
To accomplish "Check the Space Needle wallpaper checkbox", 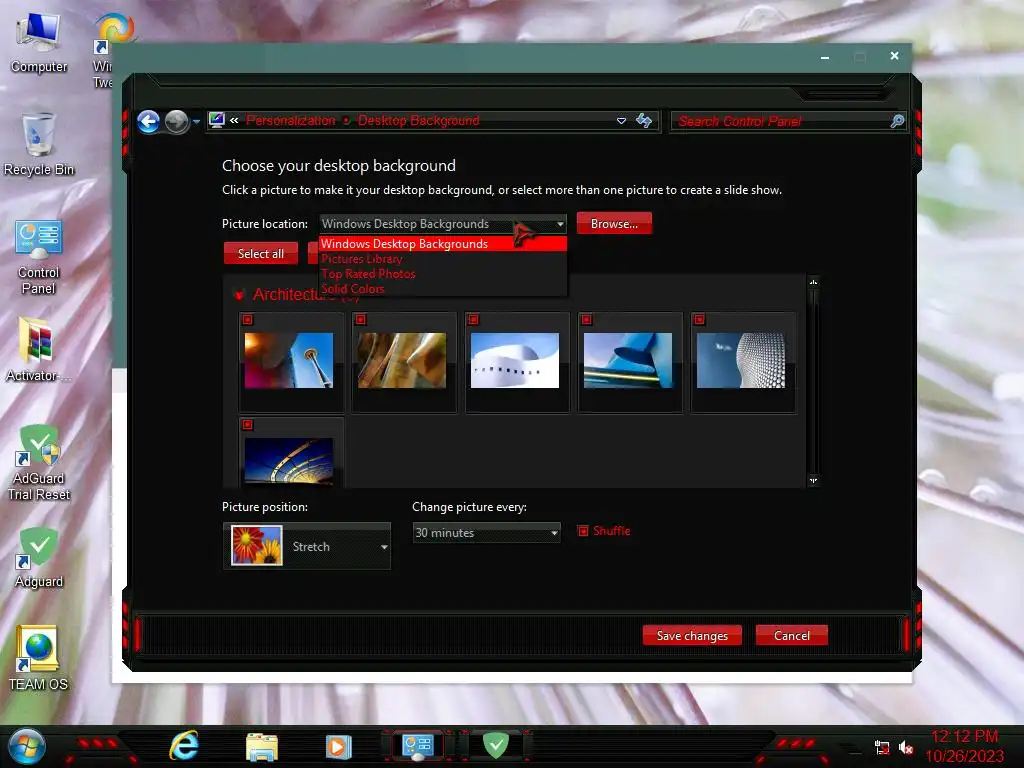I will pos(248,319).
